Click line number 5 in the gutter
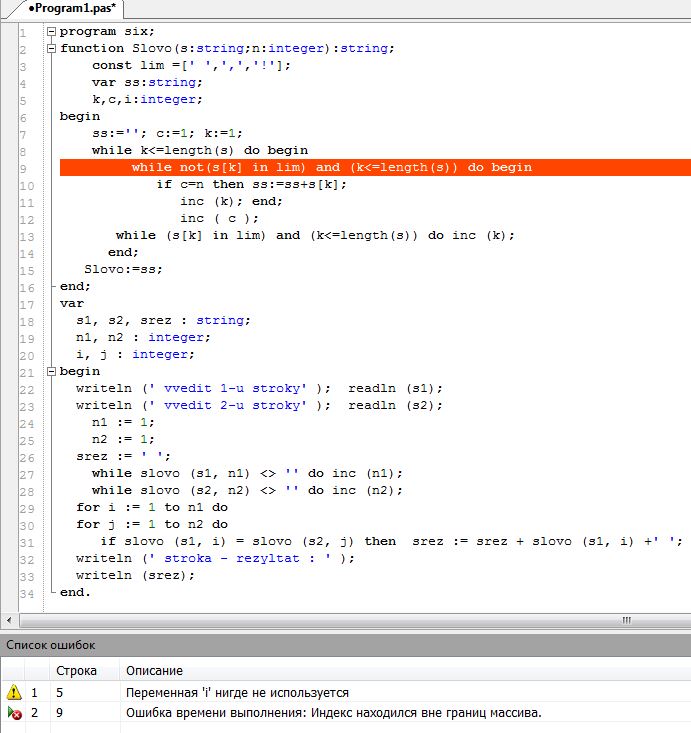Viewport: 691px width, 733px height. pos(22,99)
